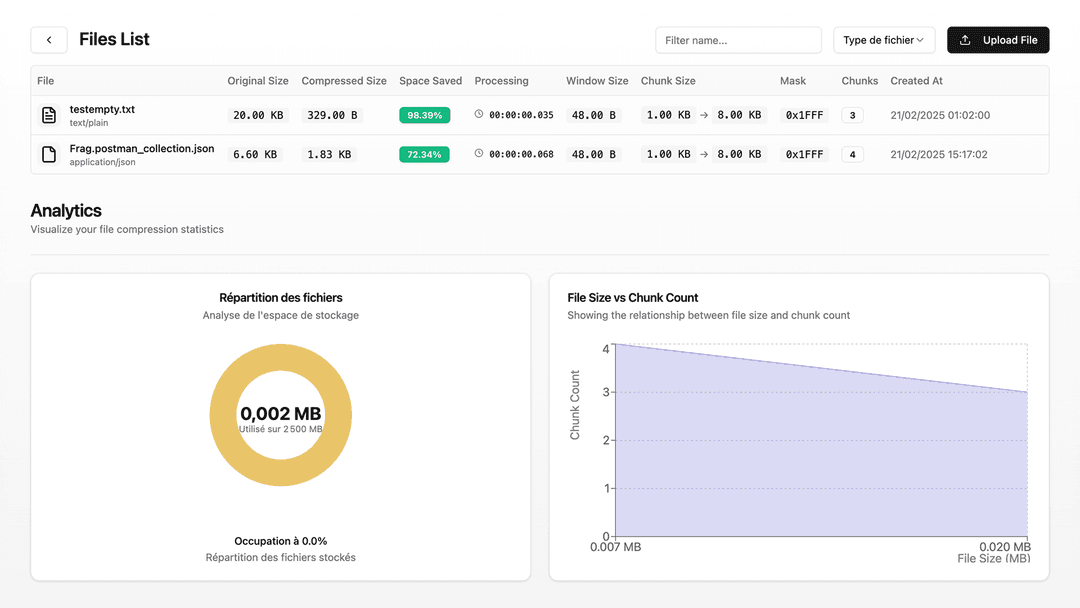Click the testempty.txt file icon
This screenshot has height=608, width=1080.
[x=48, y=115]
